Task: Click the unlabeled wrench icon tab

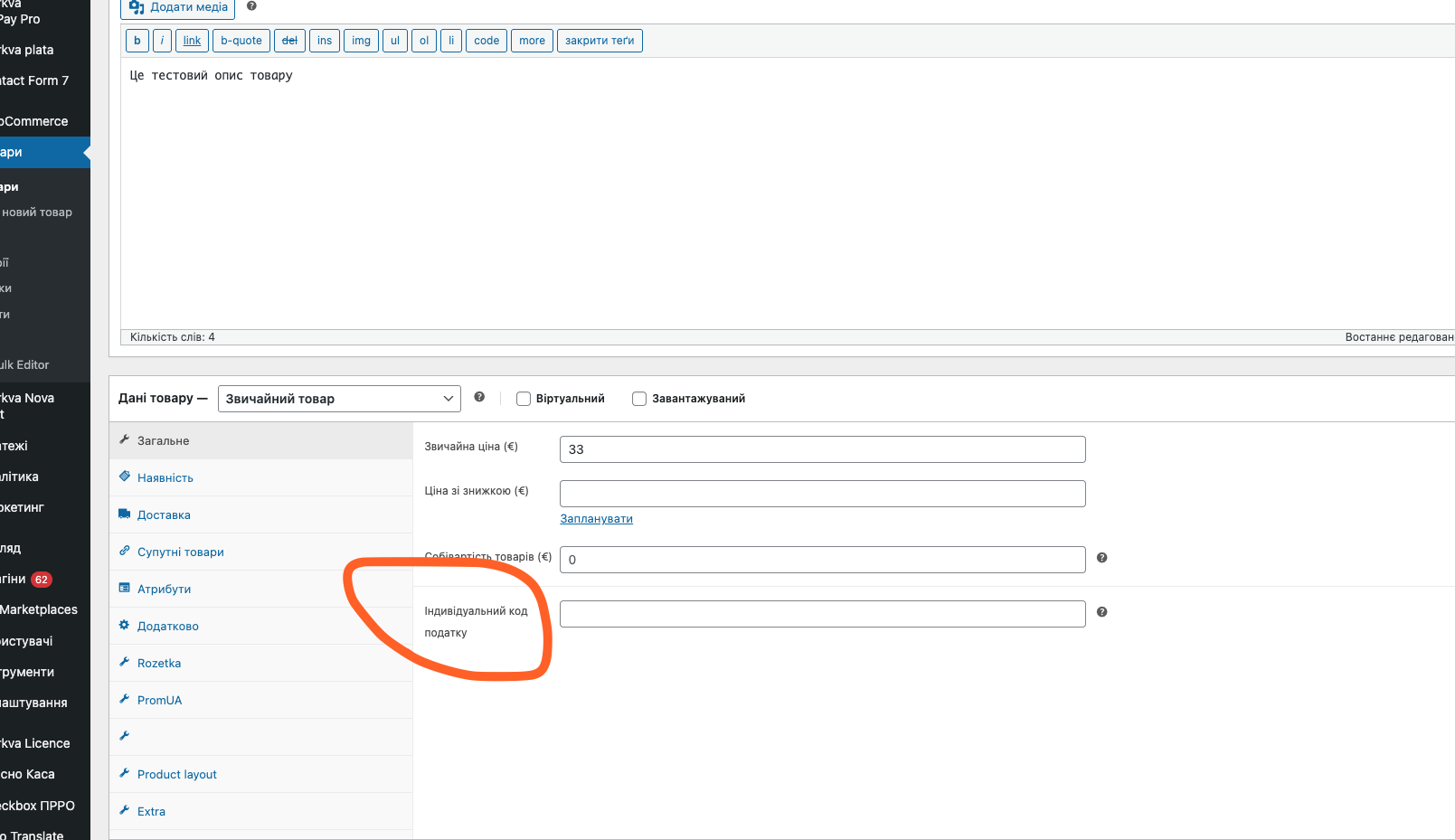Action: click(125, 736)
